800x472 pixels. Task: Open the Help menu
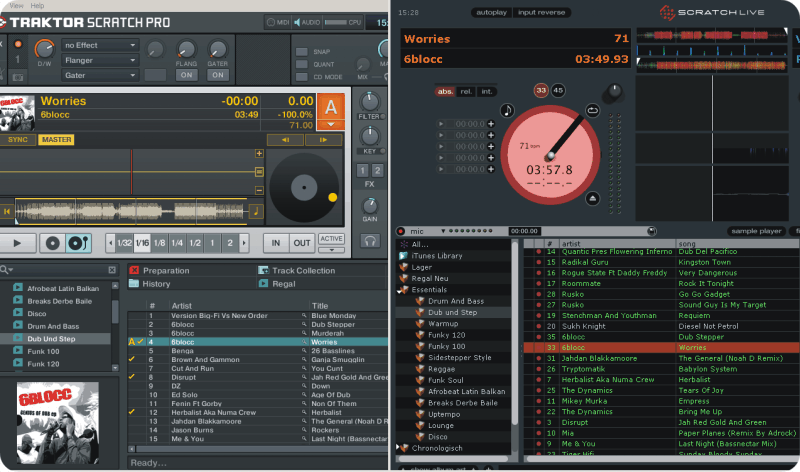point(38,5)
